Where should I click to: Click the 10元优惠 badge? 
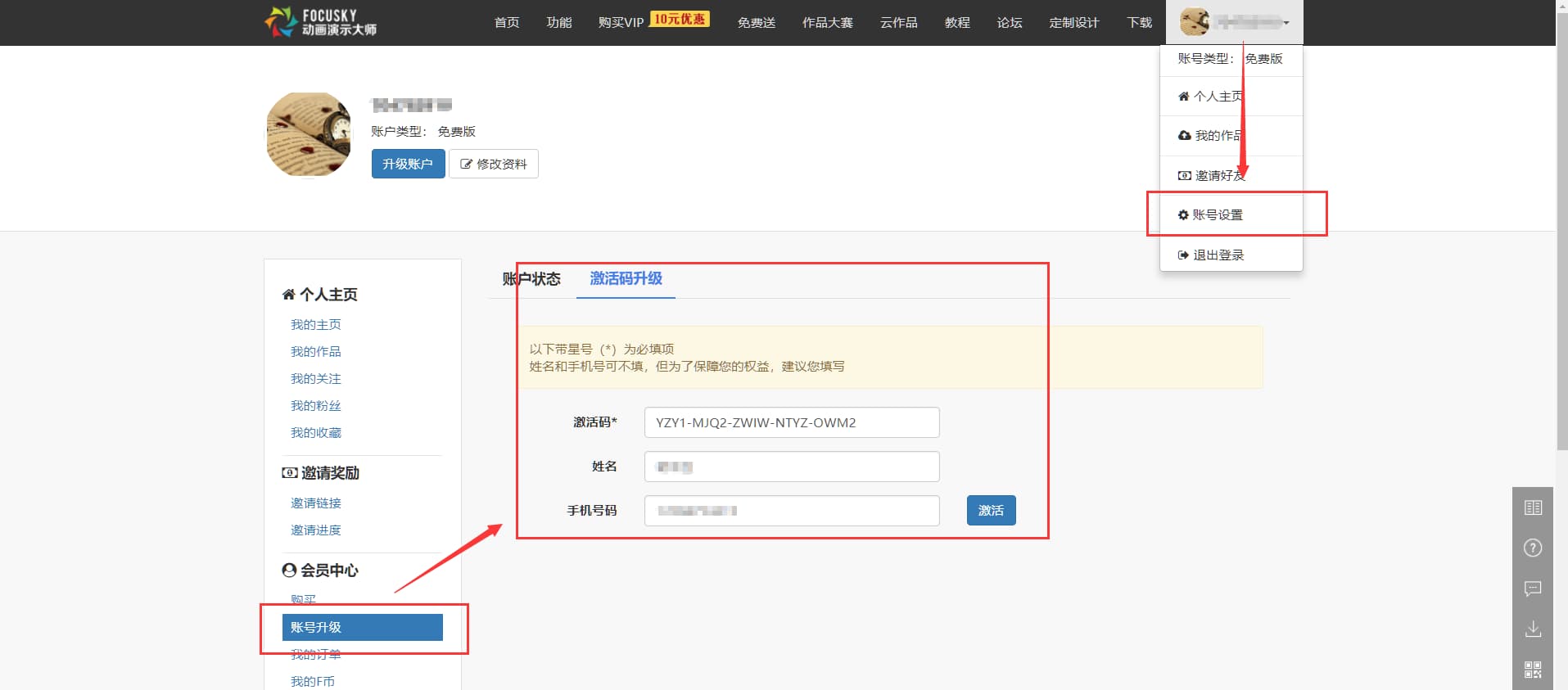(680, 19)
